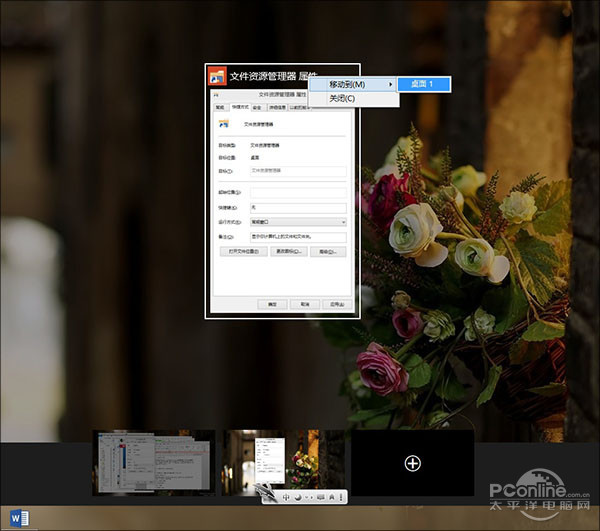Open the IME bar options menu icon
The image size is (600, 531).
(x=343, y=497)
